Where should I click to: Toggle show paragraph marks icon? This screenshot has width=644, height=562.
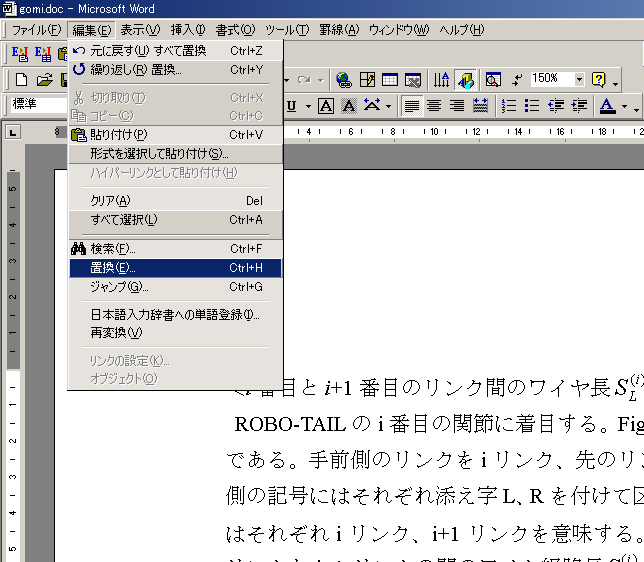(517, 80)
